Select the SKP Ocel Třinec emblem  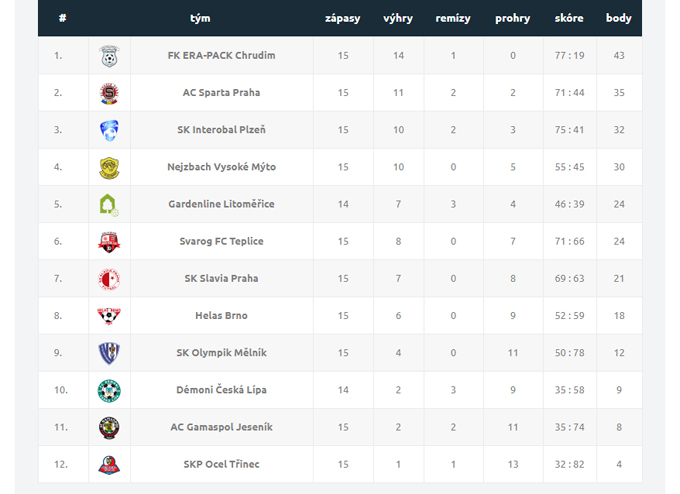[109, 465]
